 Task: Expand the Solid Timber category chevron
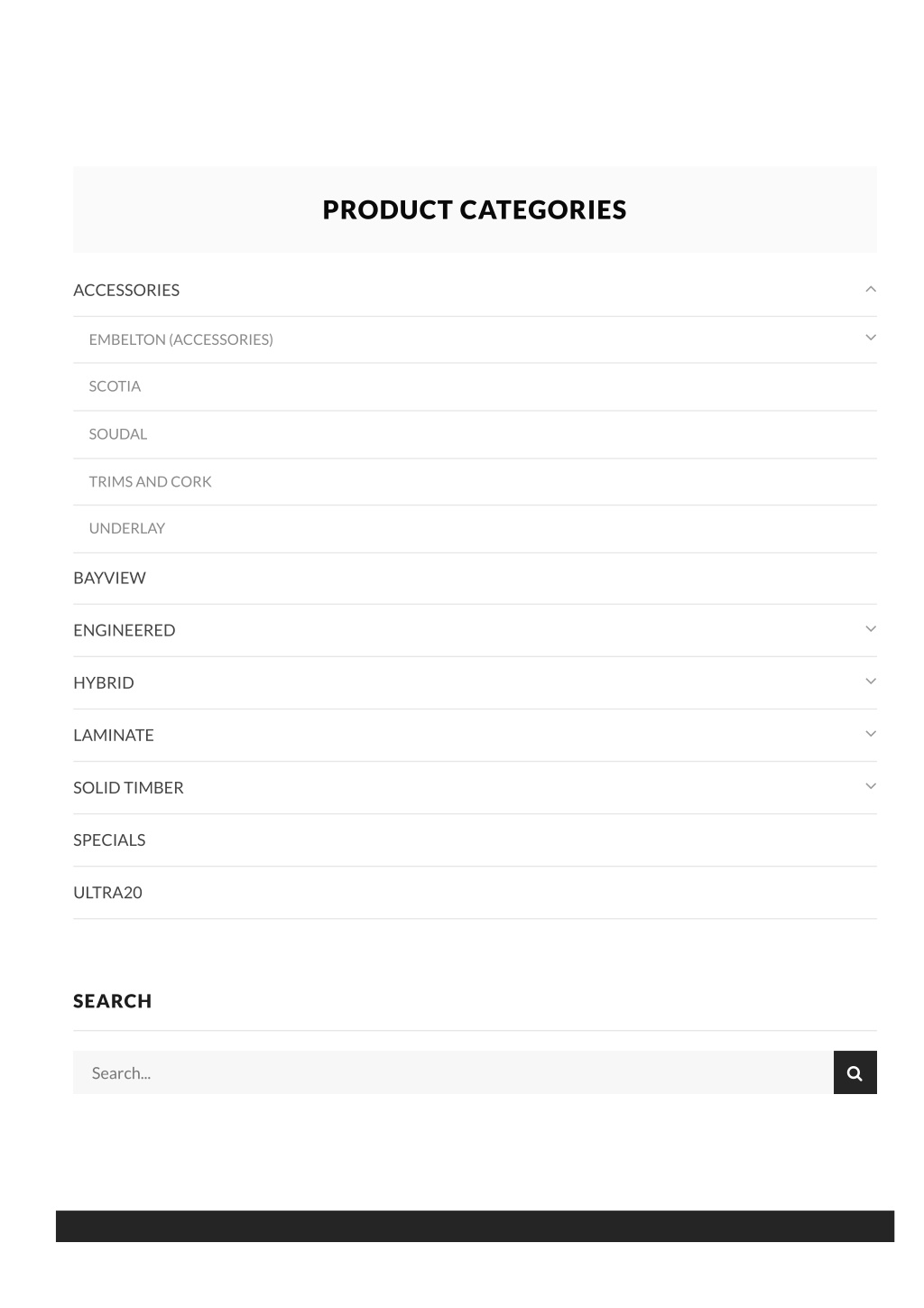pyautogui.click(x=871, y=786)
